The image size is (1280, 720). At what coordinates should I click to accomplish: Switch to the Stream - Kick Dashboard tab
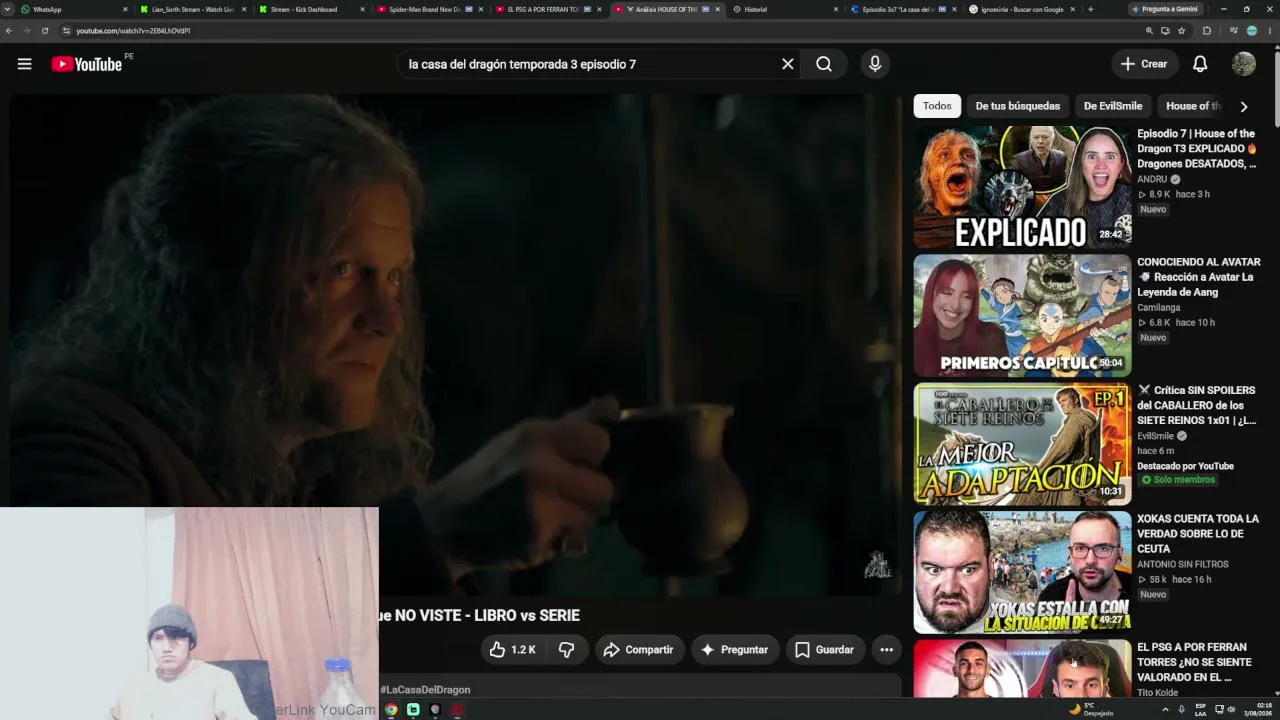(311, 9)
